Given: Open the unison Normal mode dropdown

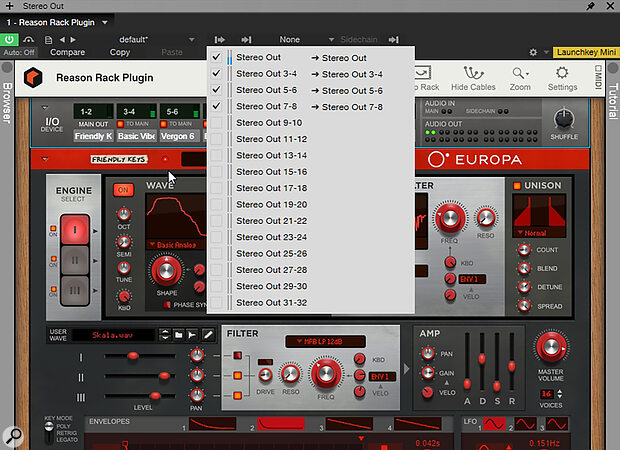Looking at the screenshot, I should tap(539, 233).
